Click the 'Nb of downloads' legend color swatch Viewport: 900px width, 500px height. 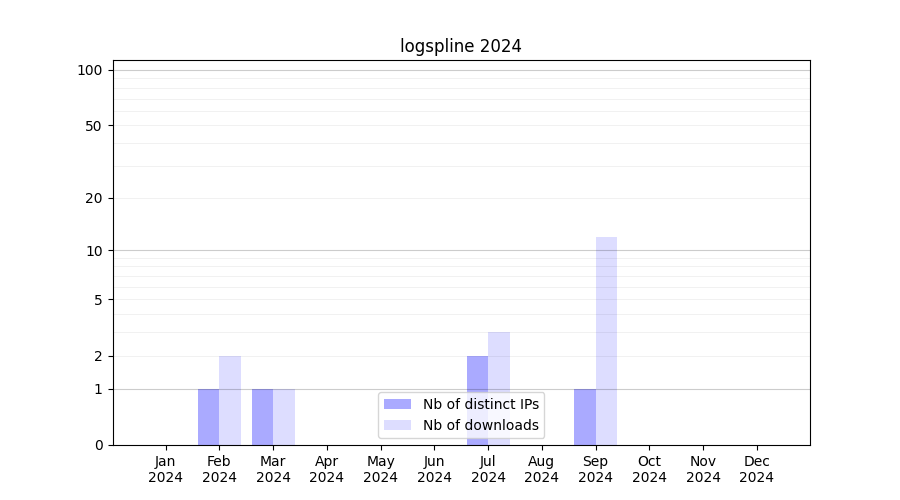pos(397,425)
